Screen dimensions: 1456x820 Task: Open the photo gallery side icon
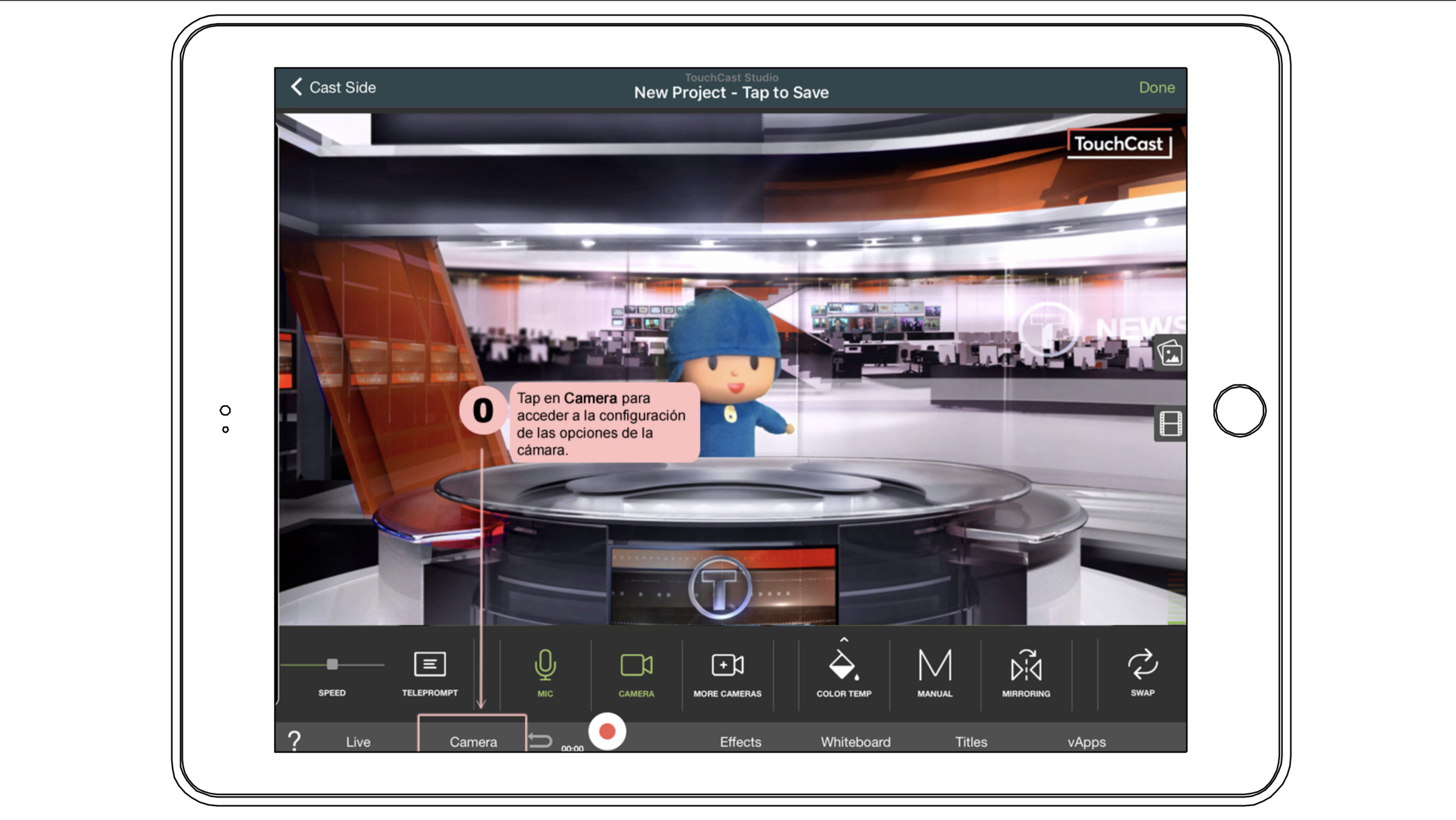pyautogui.click(x=1170, y=354)
